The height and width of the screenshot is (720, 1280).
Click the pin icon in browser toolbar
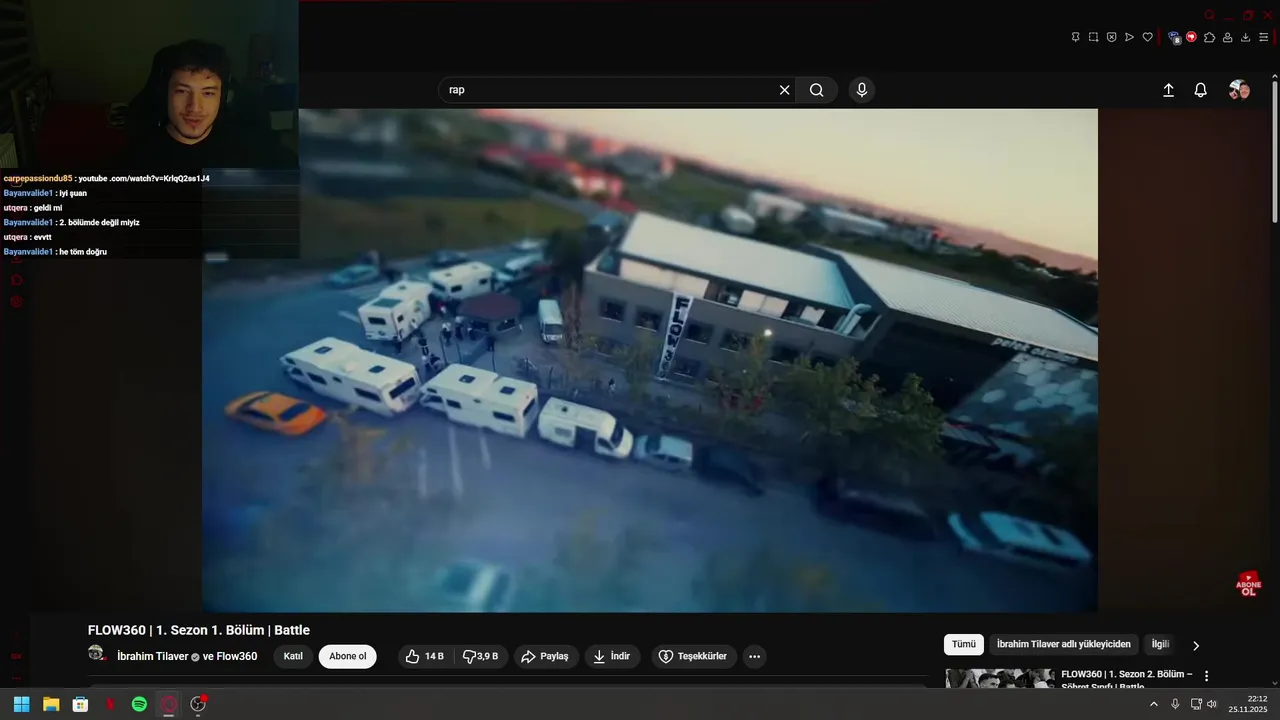point(1075,37)
